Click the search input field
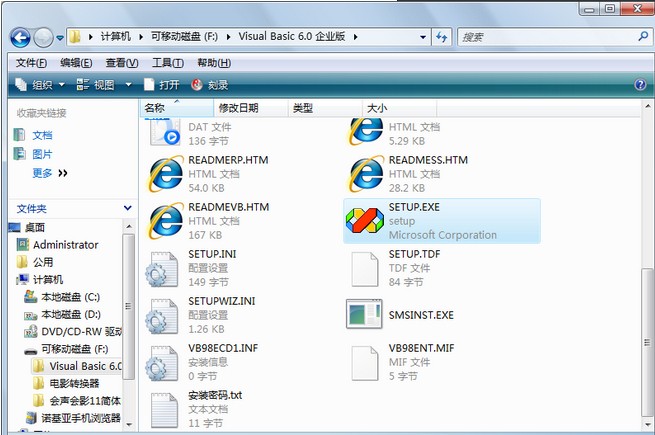655x435 pixels. (x=547, y=37)
